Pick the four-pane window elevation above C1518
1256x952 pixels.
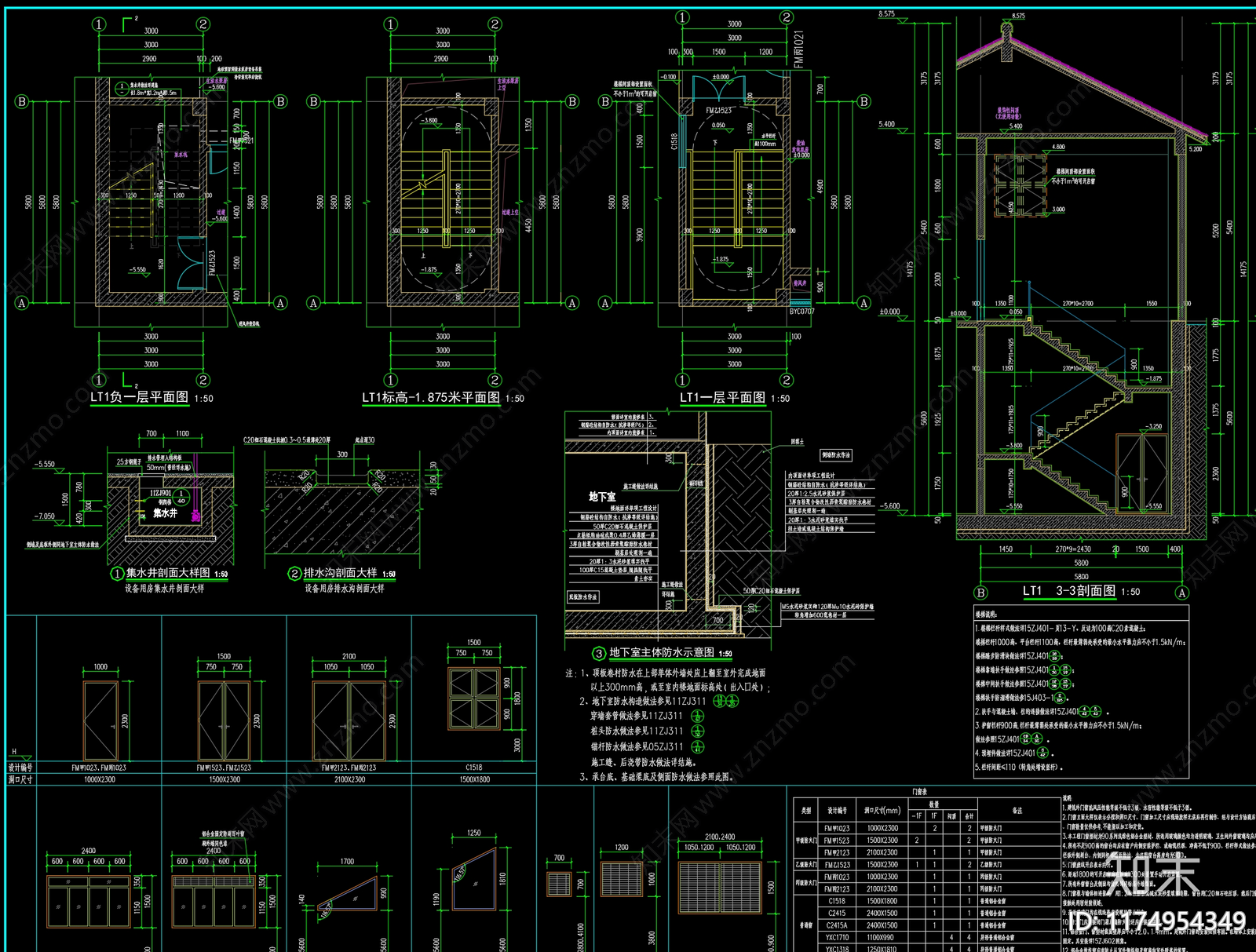[x=473, y=698]
